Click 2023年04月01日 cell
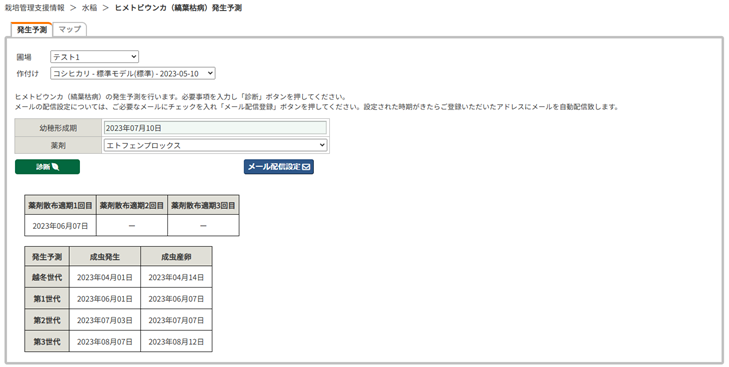The height and width of the screenshot is (367, 729). click(x=105, y=277)
